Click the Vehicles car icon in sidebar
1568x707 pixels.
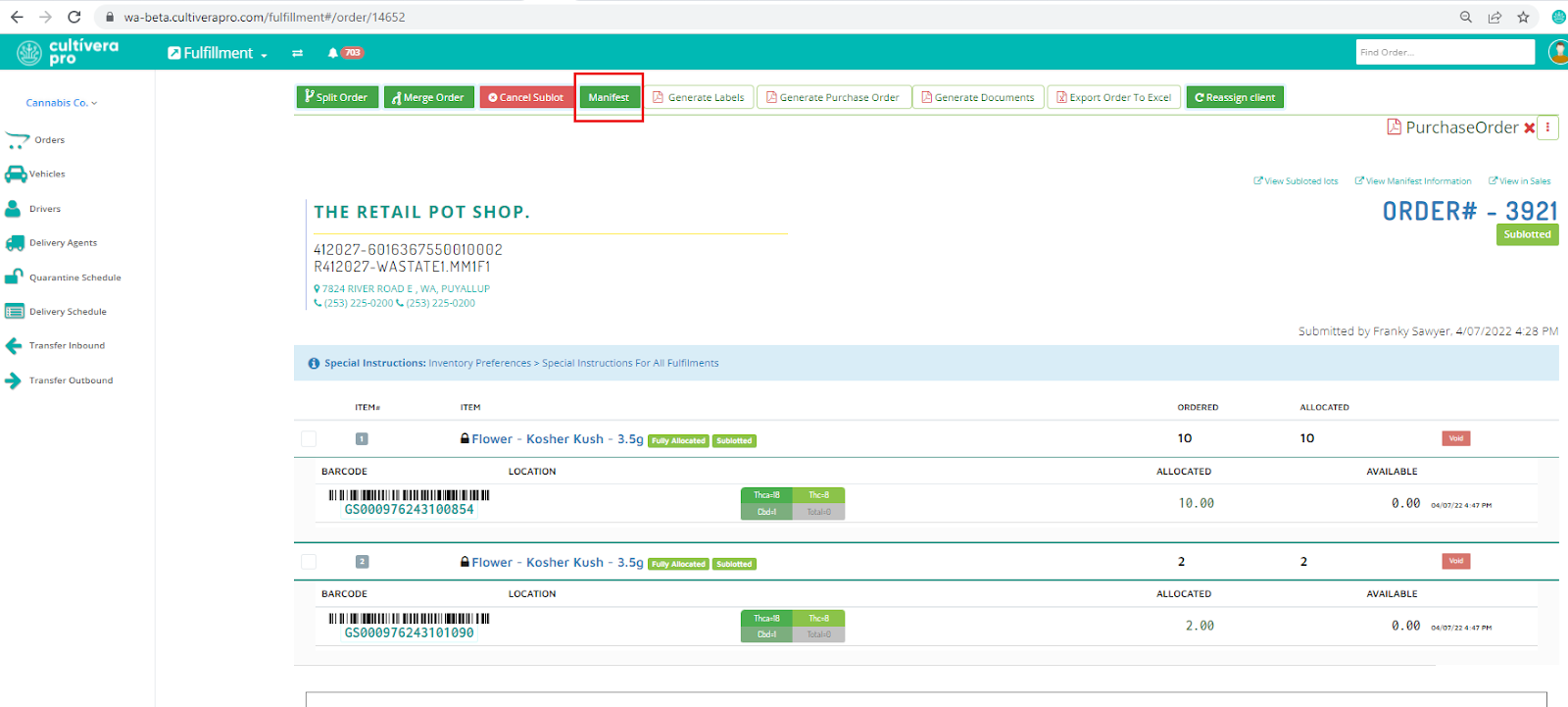(x=16, y=175)
